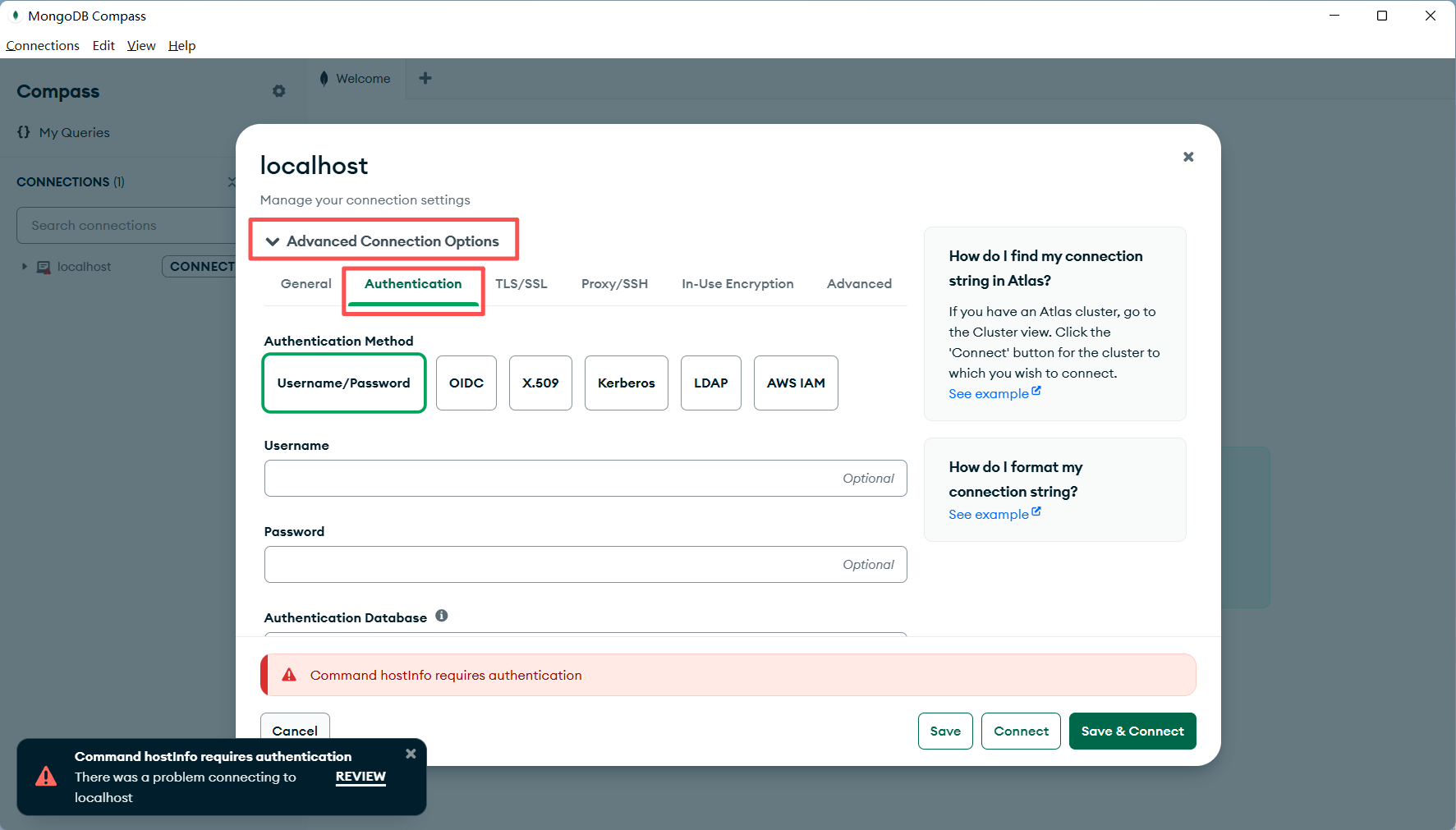
Task: Close the localhost dialog with X icon
Action: pyautogui.click(x=1188, y=157)
